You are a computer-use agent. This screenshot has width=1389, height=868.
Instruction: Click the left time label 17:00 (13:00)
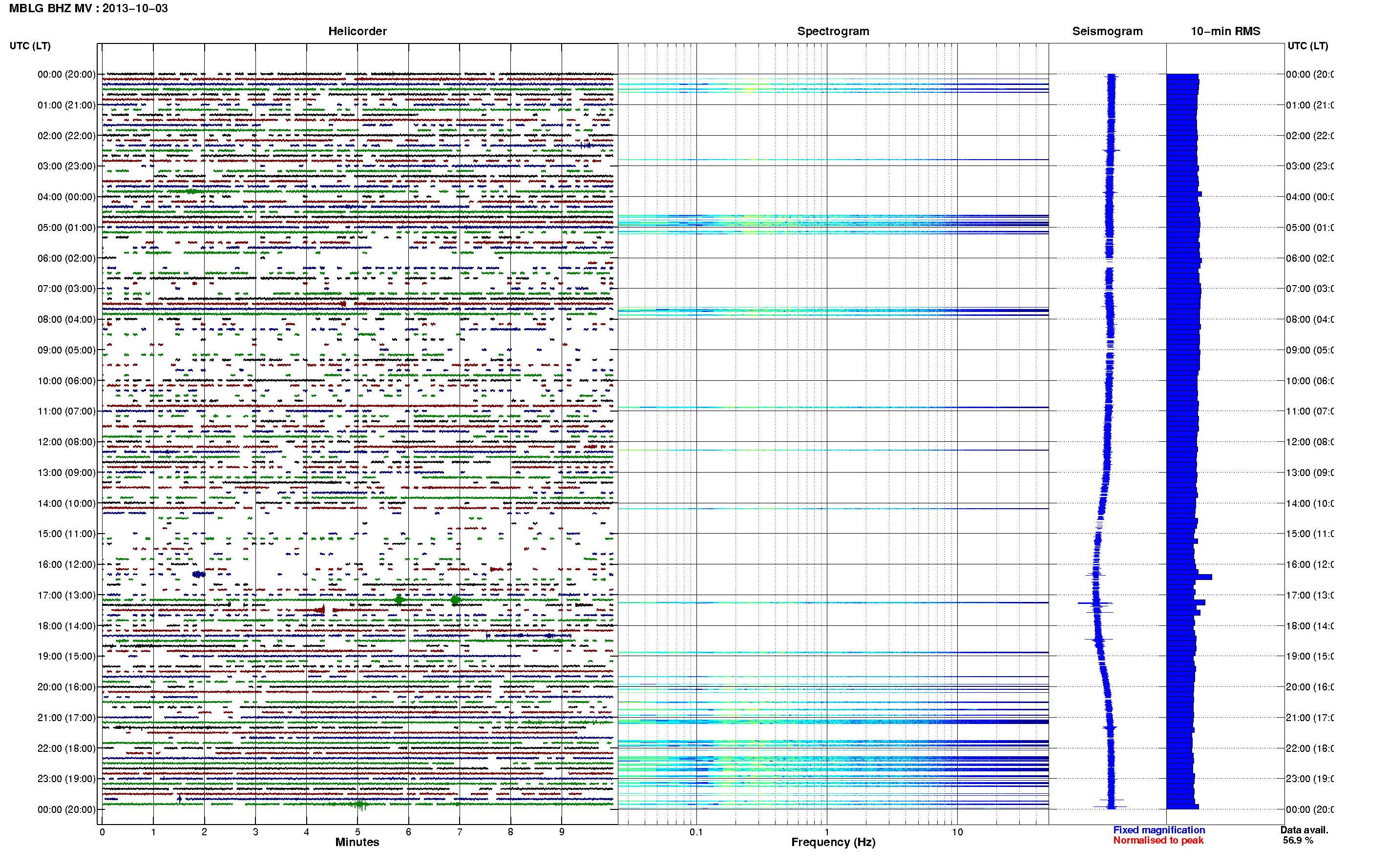66,595
